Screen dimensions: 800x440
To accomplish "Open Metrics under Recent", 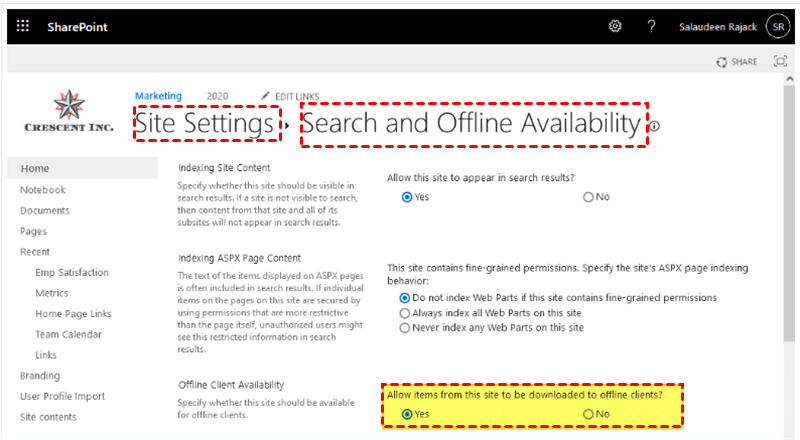I will (x=52, y=293).
